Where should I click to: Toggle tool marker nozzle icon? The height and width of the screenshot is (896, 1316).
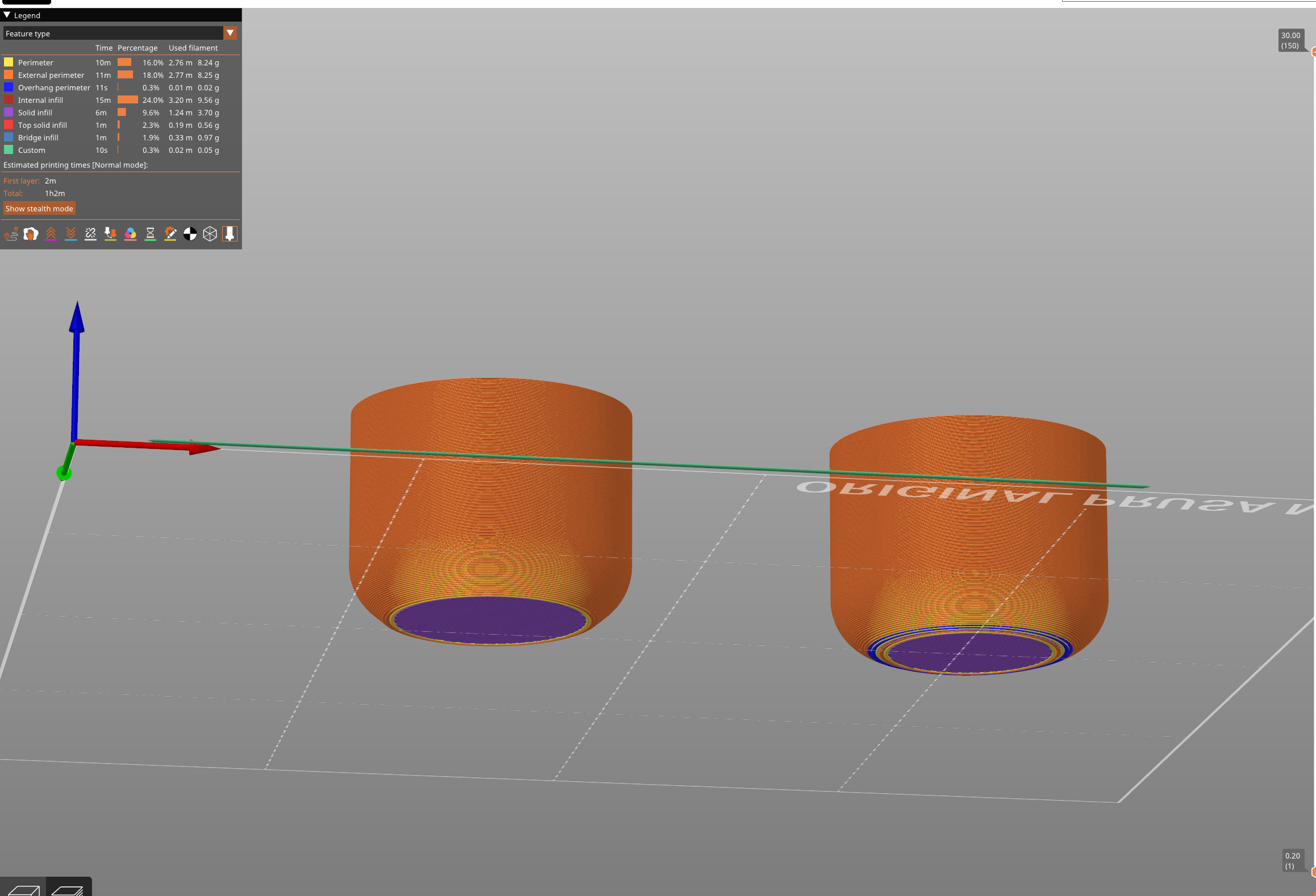coord(230,234)
